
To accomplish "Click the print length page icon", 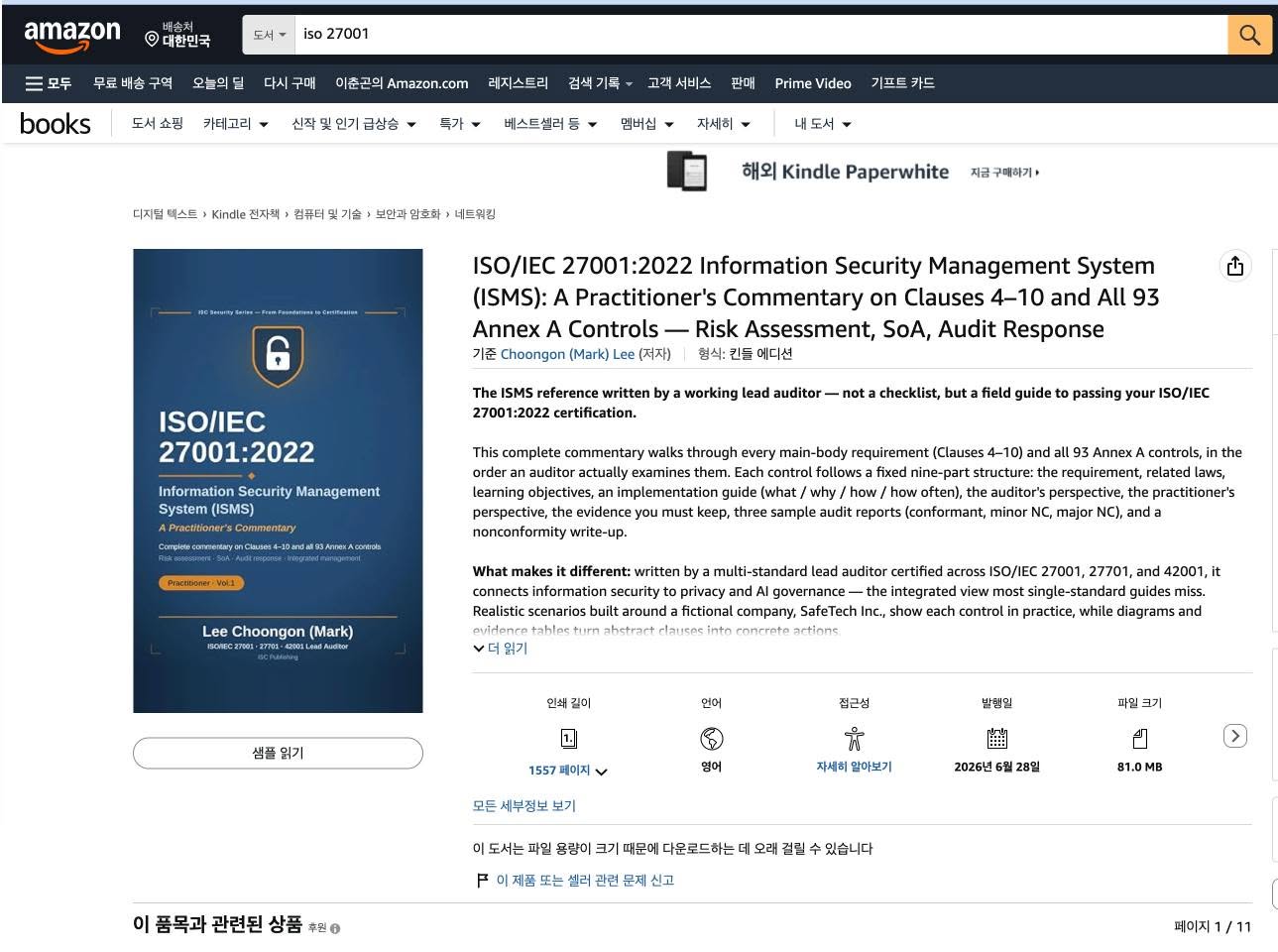I will (x=568, y=739).
